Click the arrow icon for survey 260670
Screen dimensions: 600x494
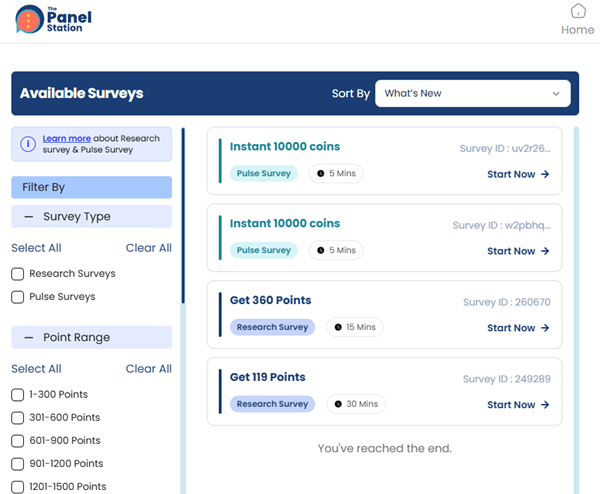pyautogui.click(x=545, y=328)
